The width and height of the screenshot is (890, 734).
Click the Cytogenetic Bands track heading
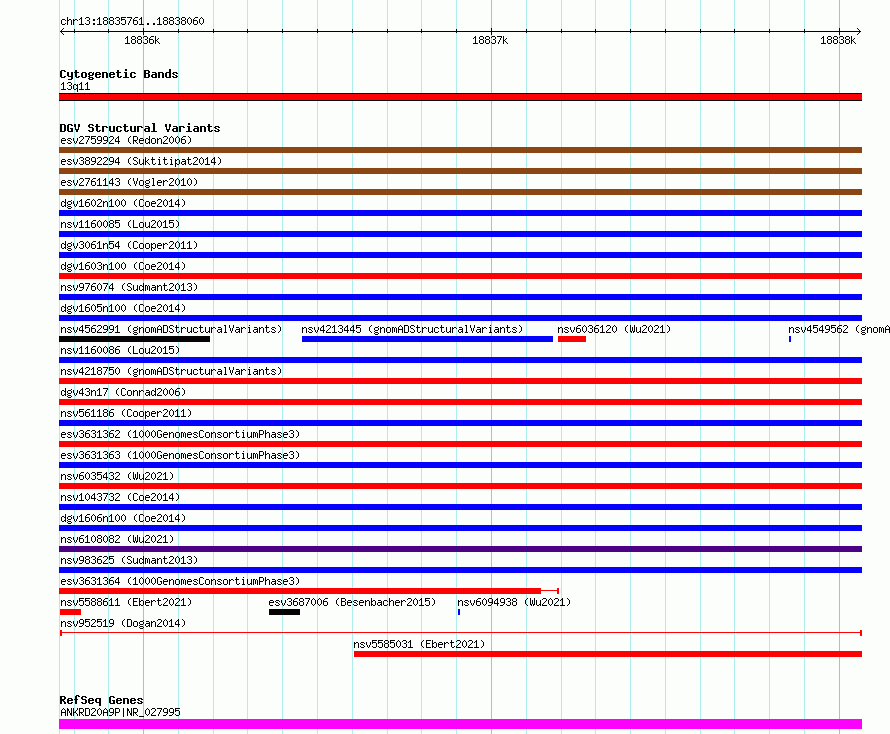pos(119,74)
